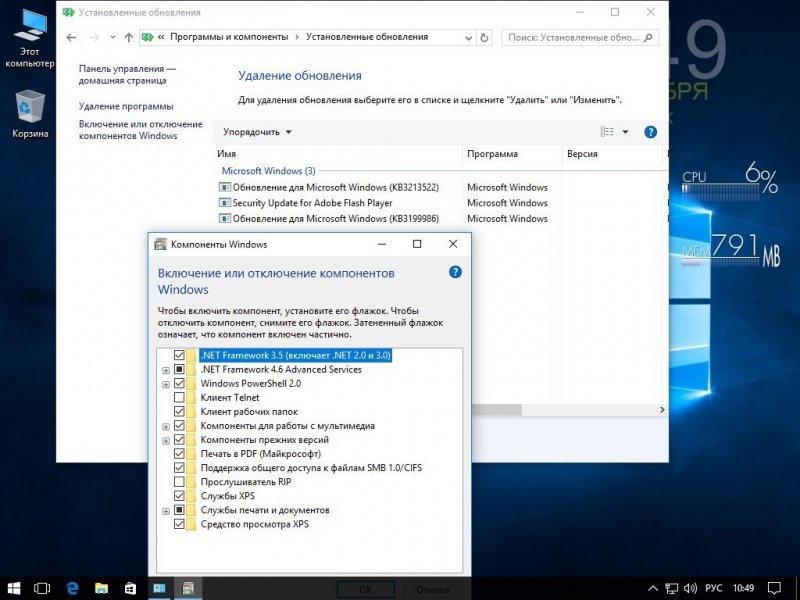Screen dimensions: 800x600
Task: Uncheck SMB 1.0/CIFS file sharing support
Action: [x=179, y=467]
